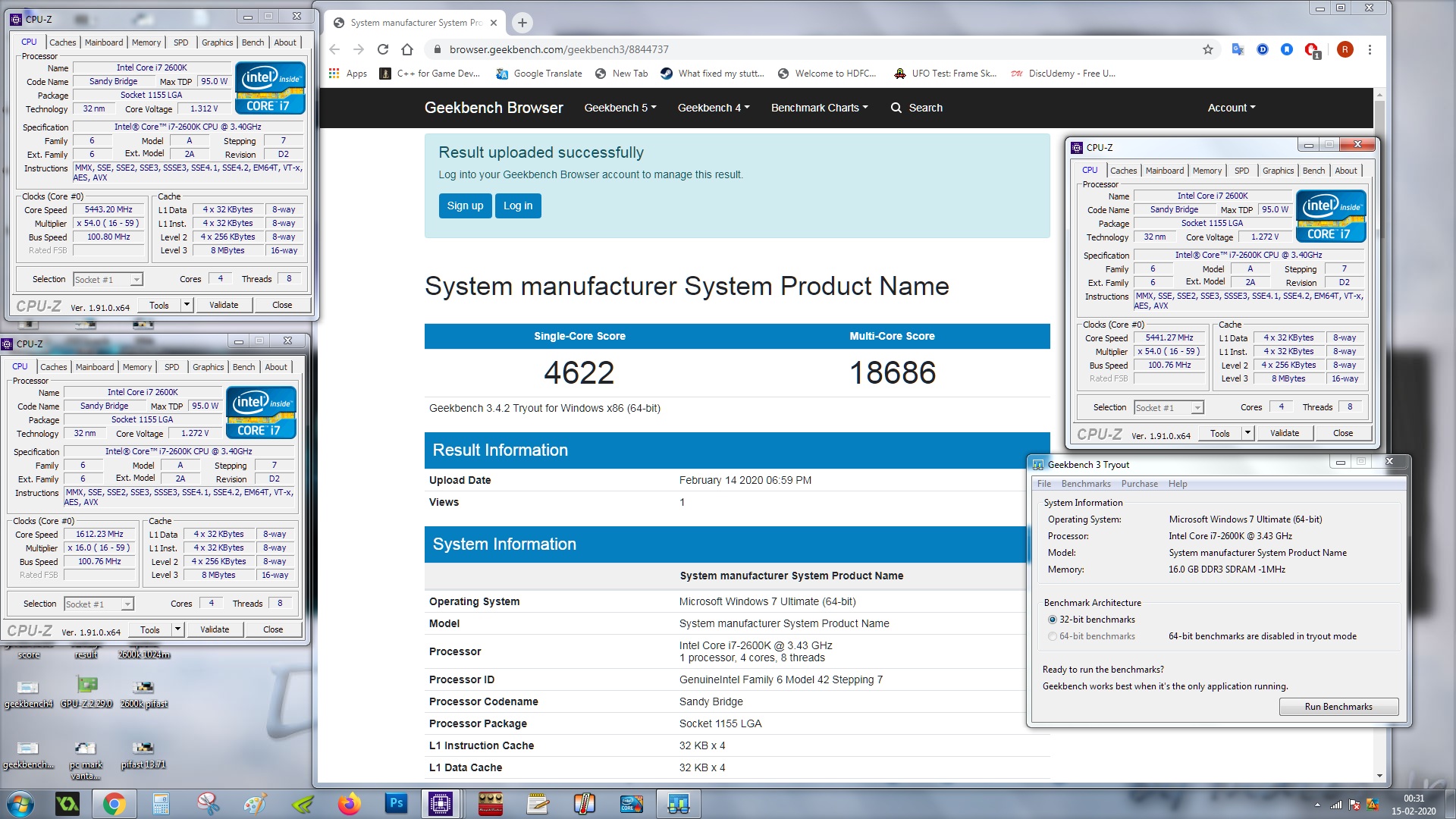Open the notepad-with-pencil taskbar icon

pos(538,803)
